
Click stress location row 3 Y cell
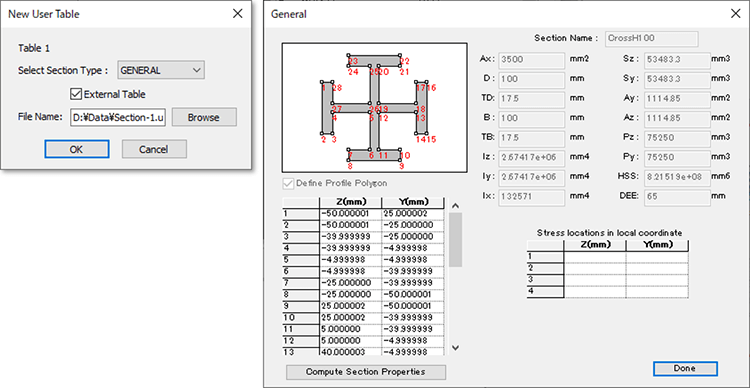point(657,280)
